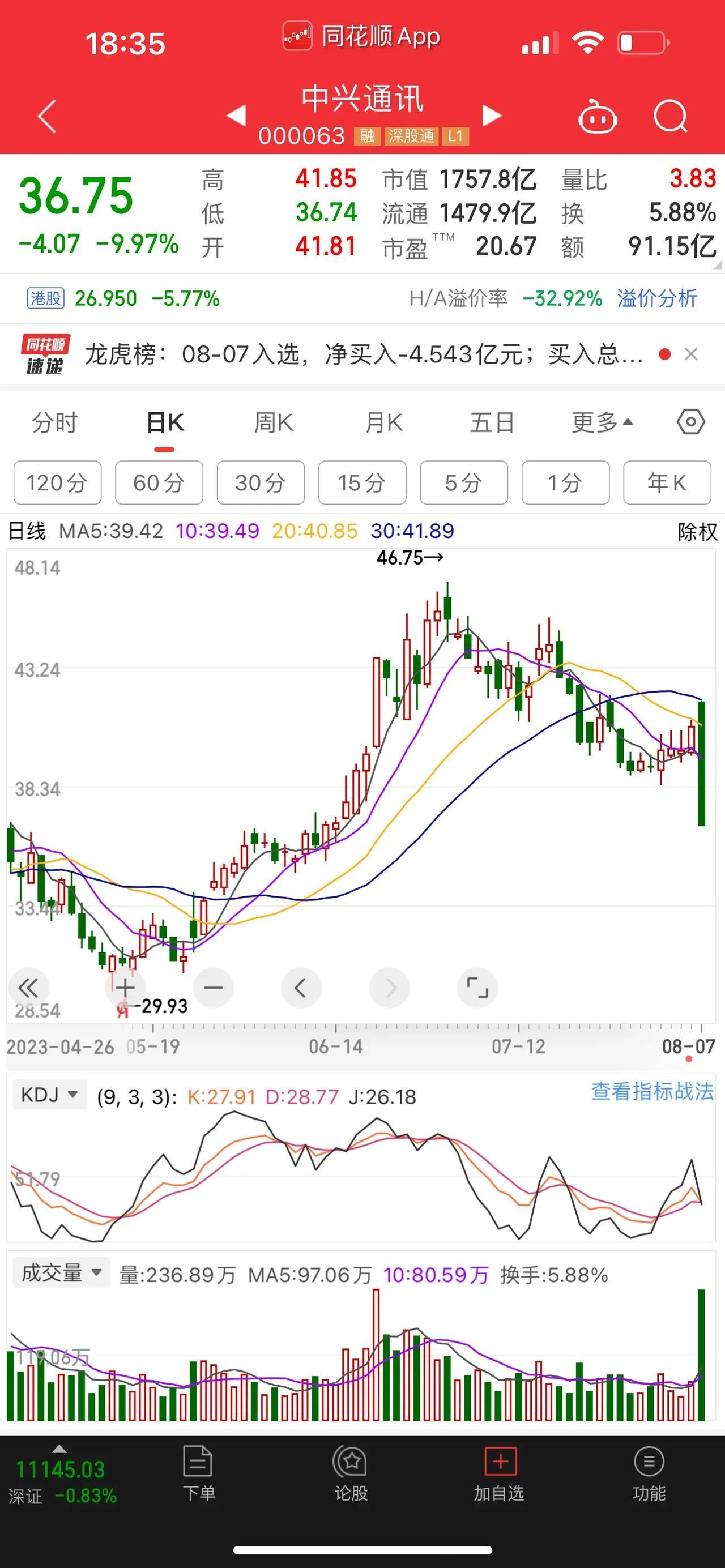
Task: Open the AI robot assistant icon
Action: pyautogui.click(x=597, y=116)
